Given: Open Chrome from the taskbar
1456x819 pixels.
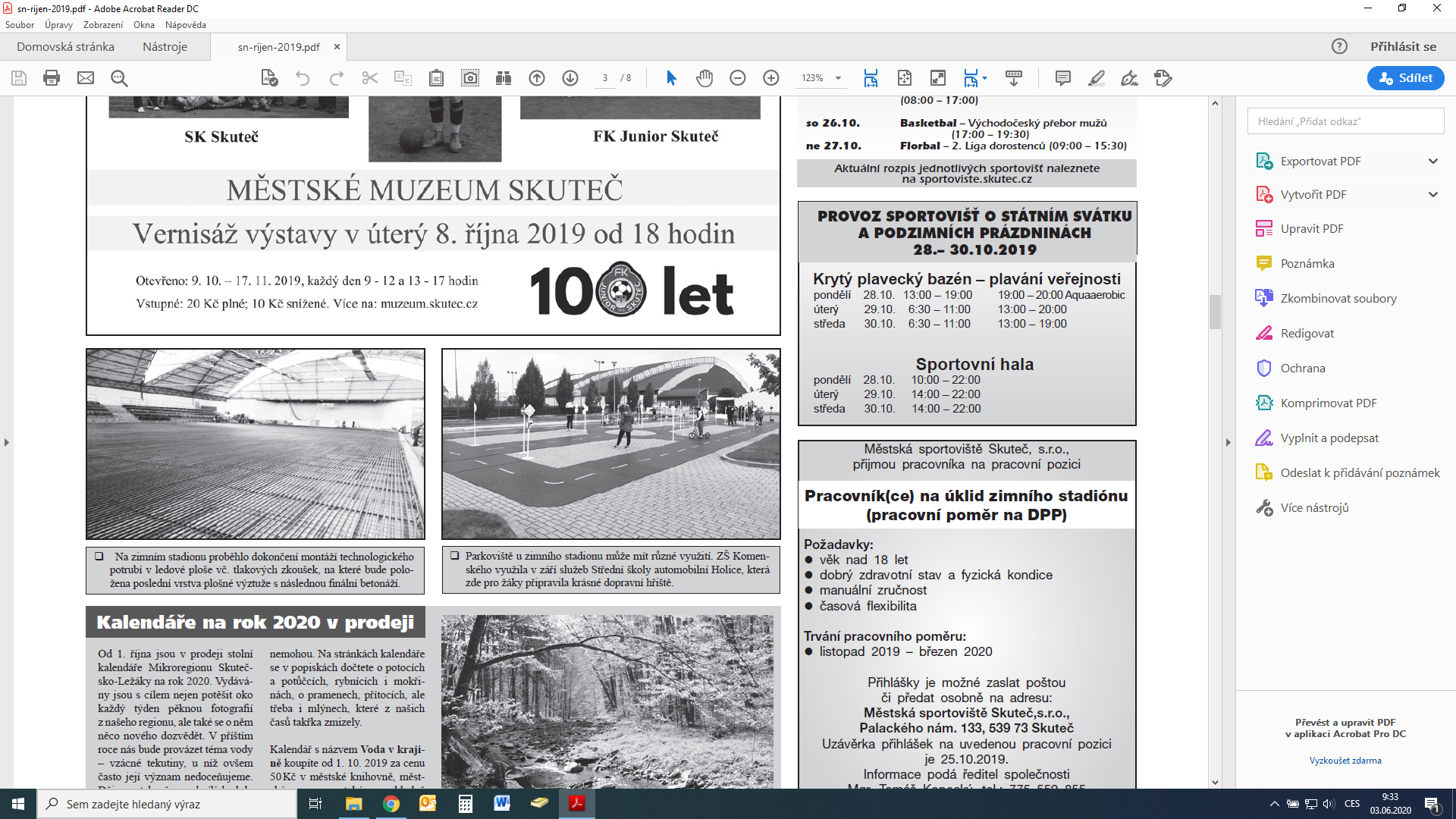Looking at the screenshot, I should tap(391, 804).
